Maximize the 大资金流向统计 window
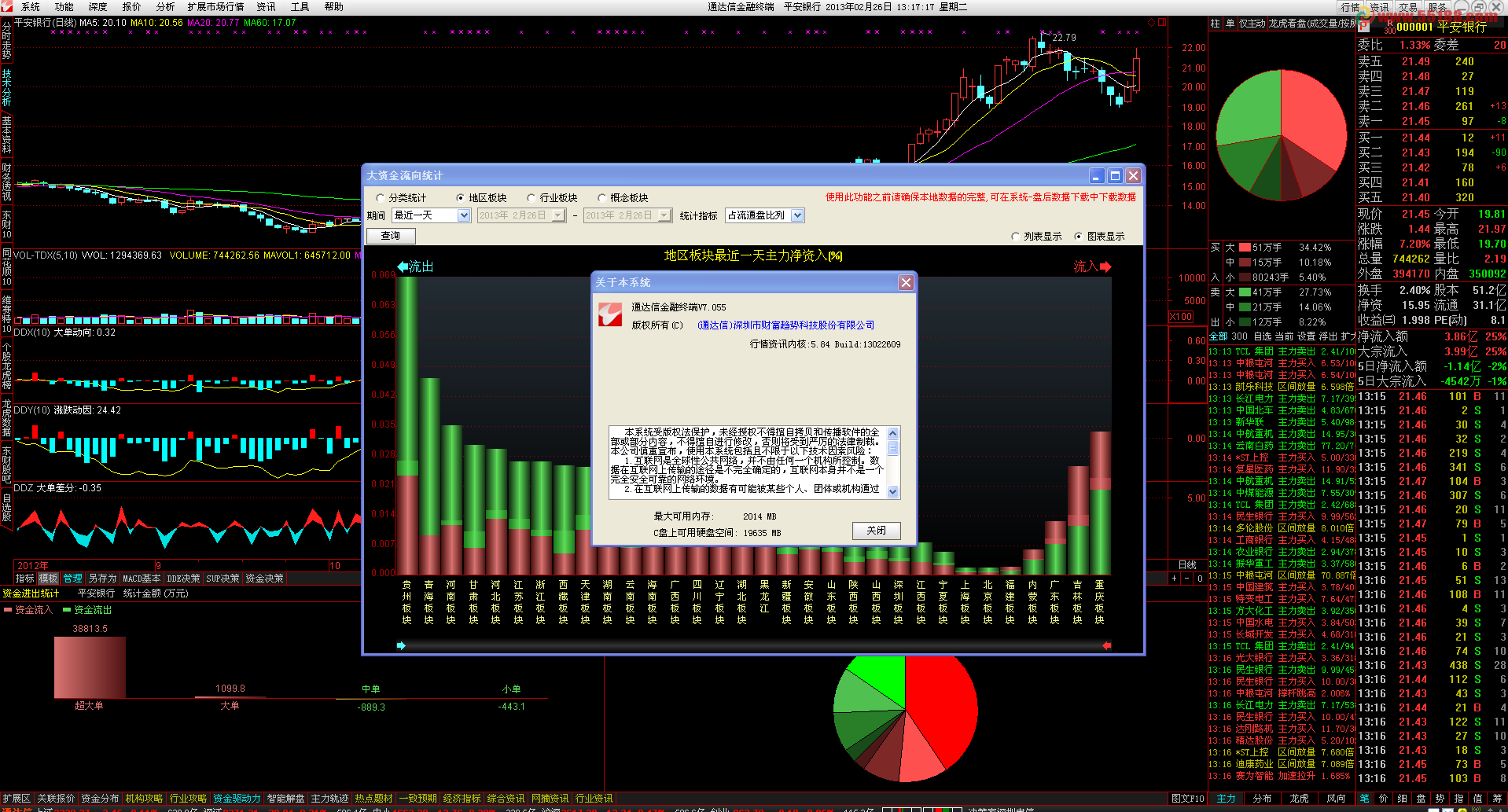The height and width of the screenshot is (812, 1508). 1115,175
